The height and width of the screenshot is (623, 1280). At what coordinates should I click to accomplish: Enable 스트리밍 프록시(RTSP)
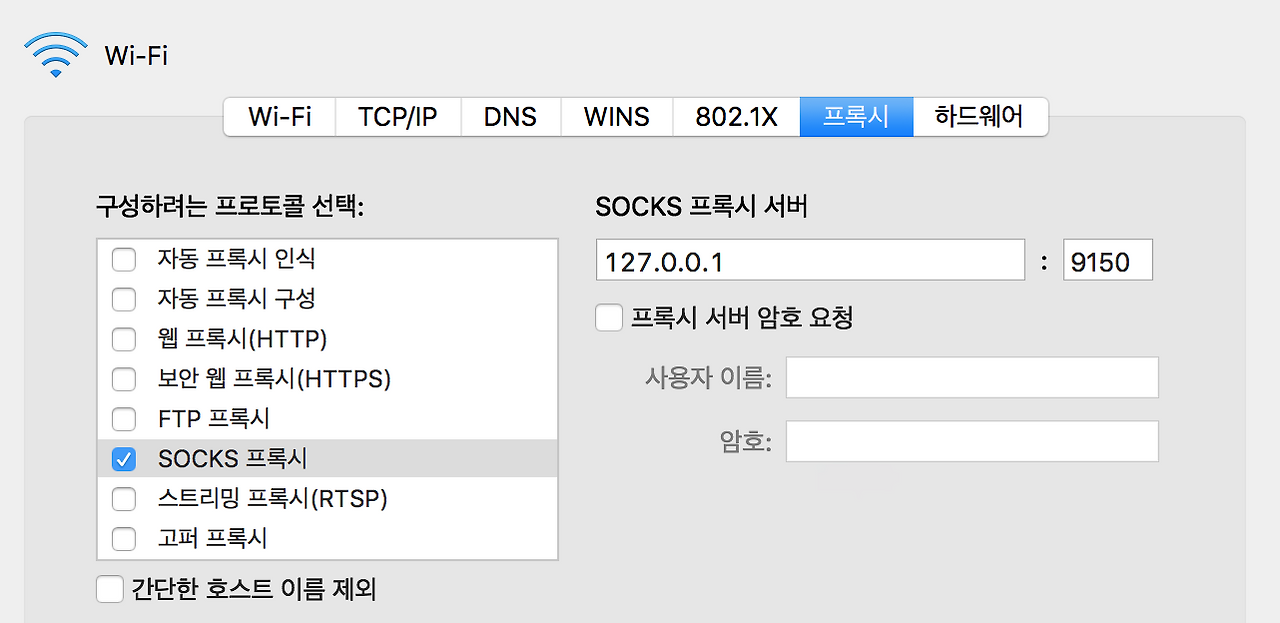click(124, 499)
